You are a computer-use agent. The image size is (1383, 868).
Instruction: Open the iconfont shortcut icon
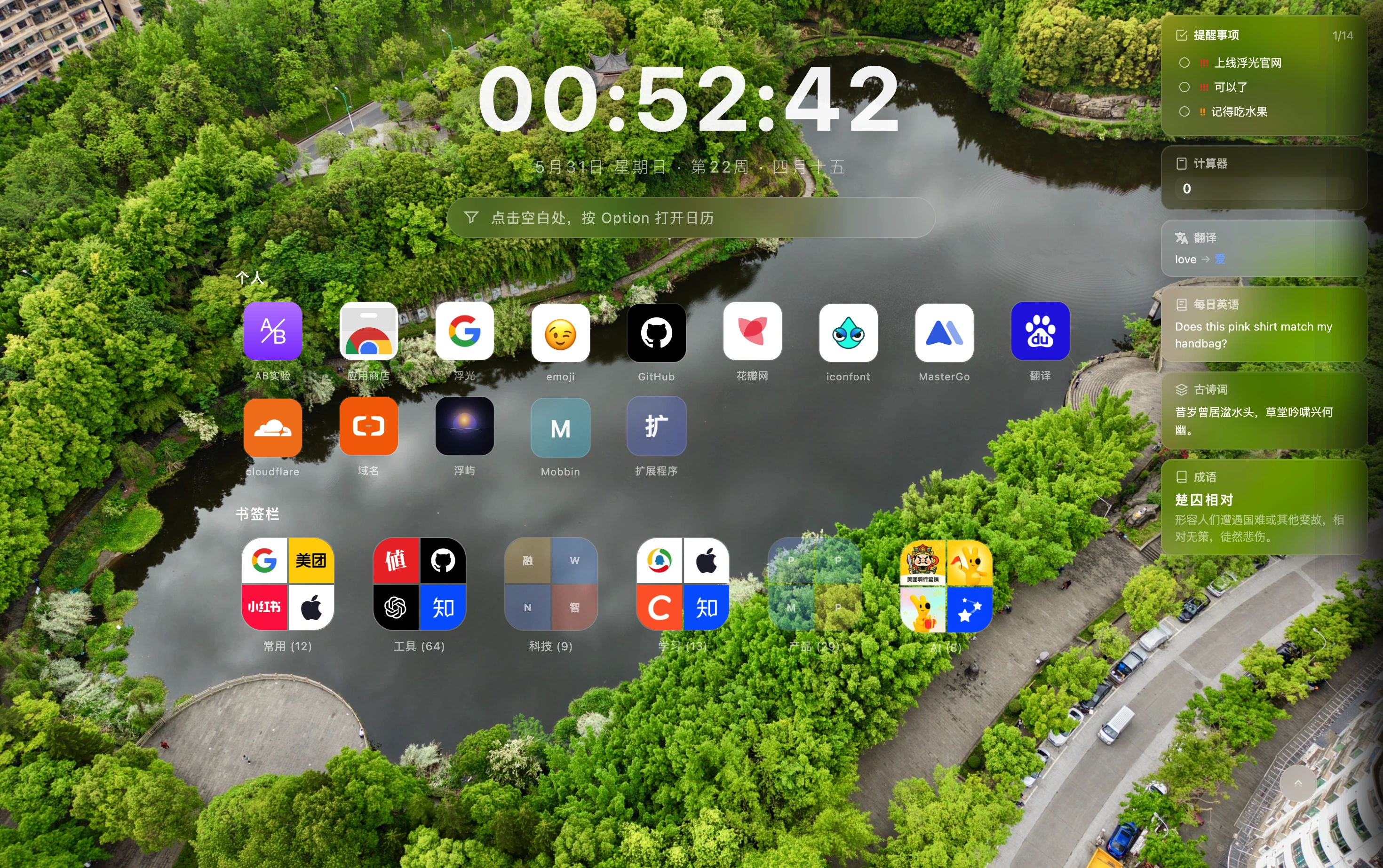tap(848, 332)
